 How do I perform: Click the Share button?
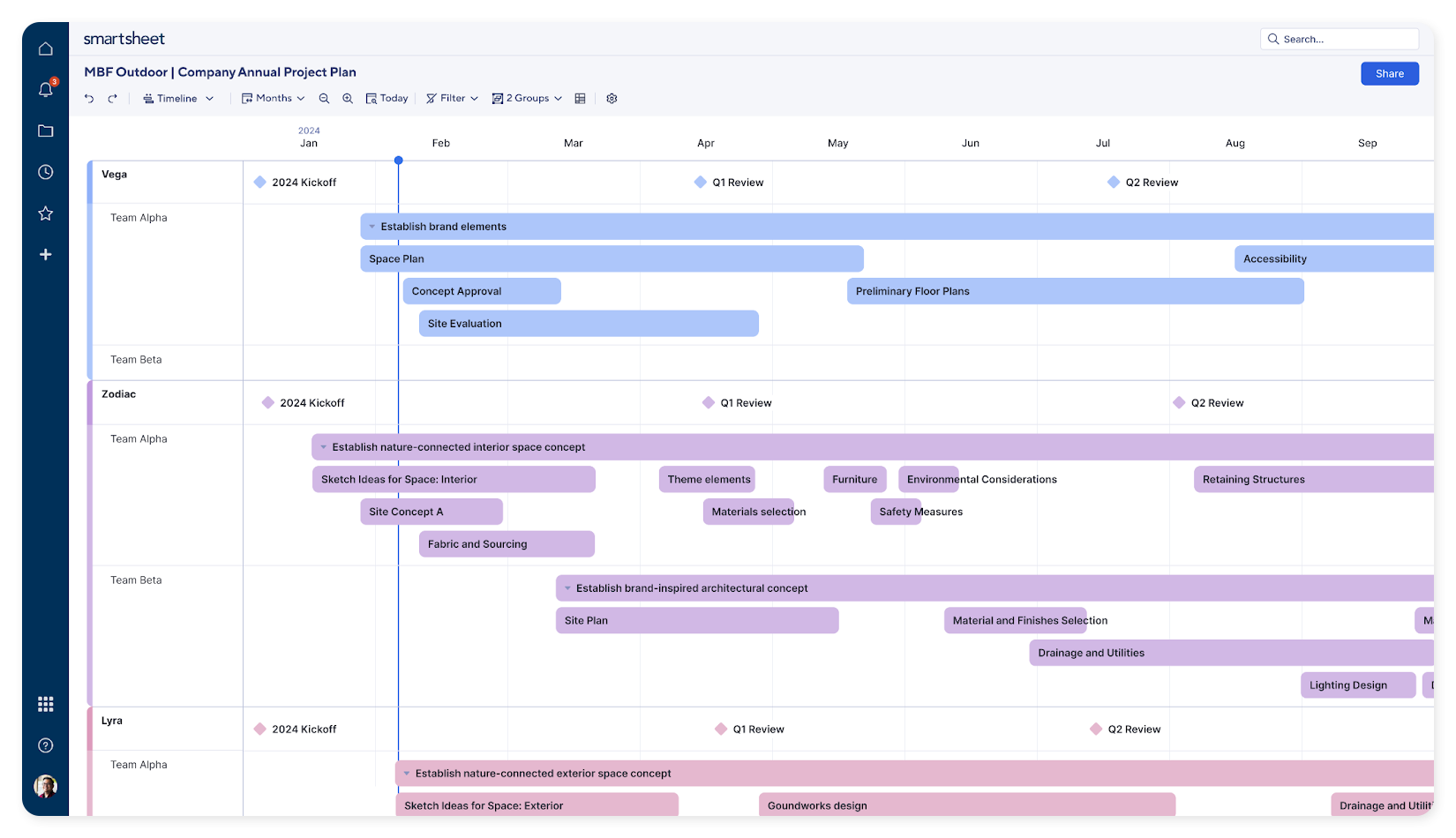coord(1389,73)
